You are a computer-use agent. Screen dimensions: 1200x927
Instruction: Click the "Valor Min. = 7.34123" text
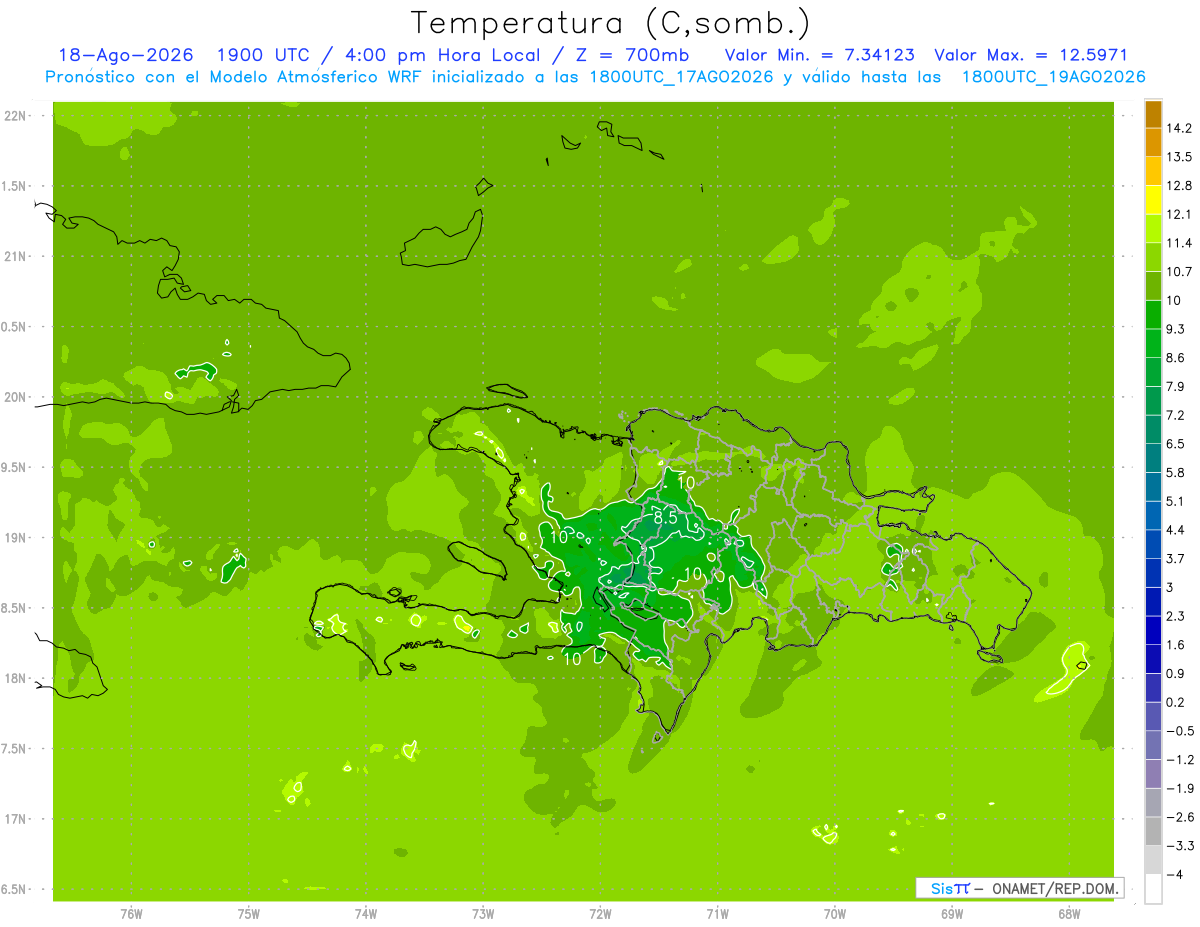819,55
